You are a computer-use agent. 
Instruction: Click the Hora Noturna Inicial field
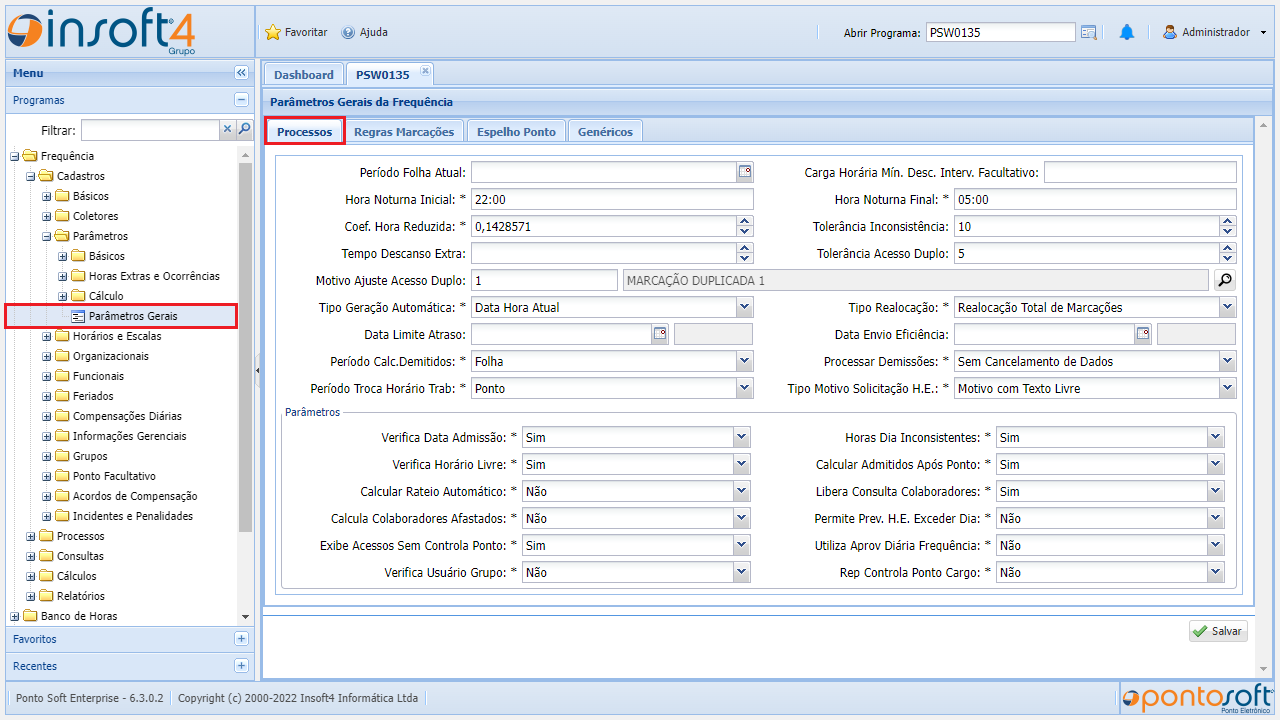[612, 199]
